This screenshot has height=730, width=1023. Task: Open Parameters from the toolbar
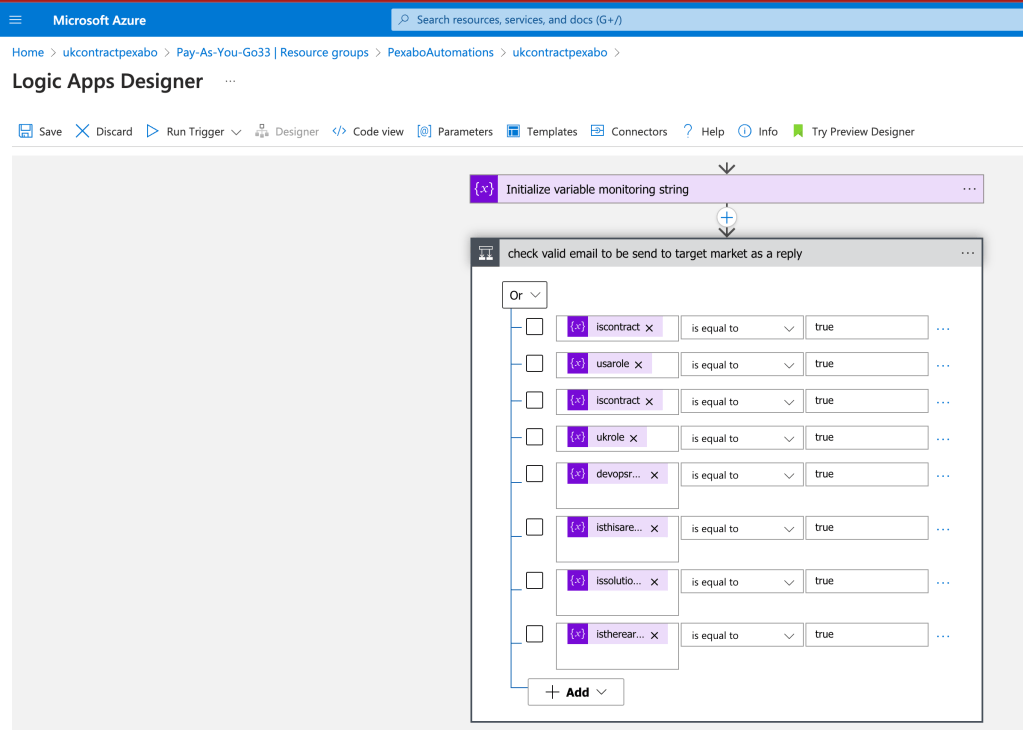(x=455, y=131)
